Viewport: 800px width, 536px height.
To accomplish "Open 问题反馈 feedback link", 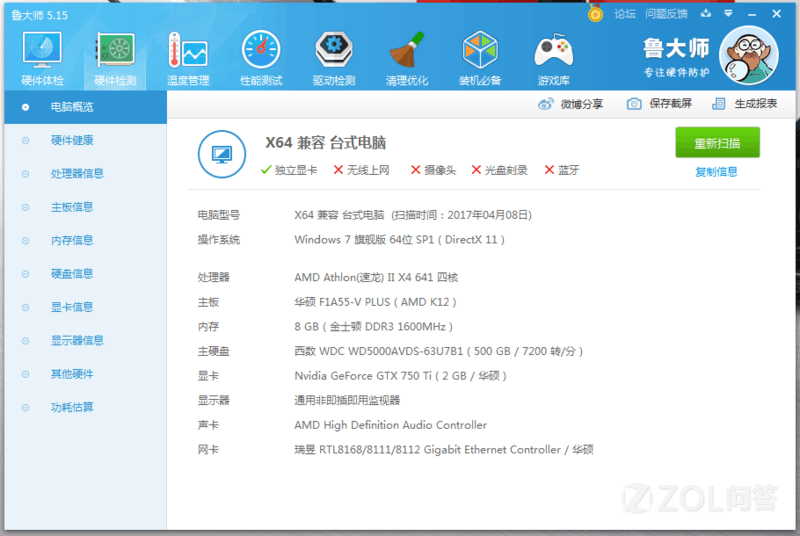I will (666, 14).
